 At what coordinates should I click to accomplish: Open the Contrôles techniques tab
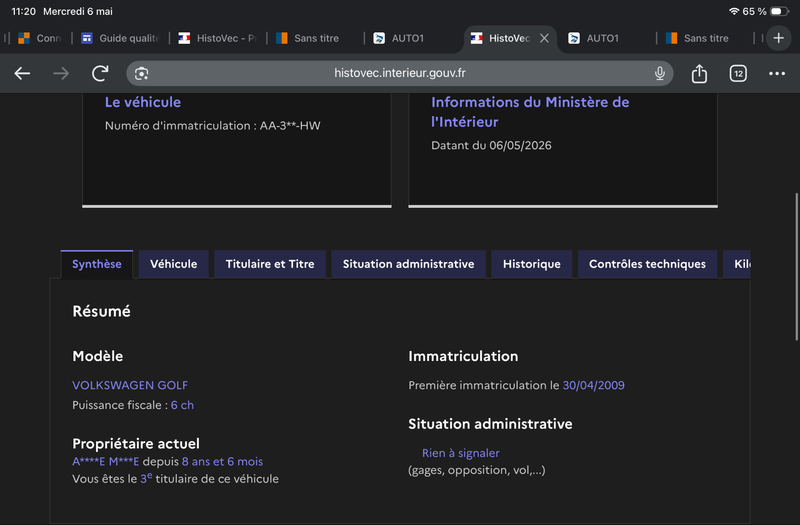(647, 264)
